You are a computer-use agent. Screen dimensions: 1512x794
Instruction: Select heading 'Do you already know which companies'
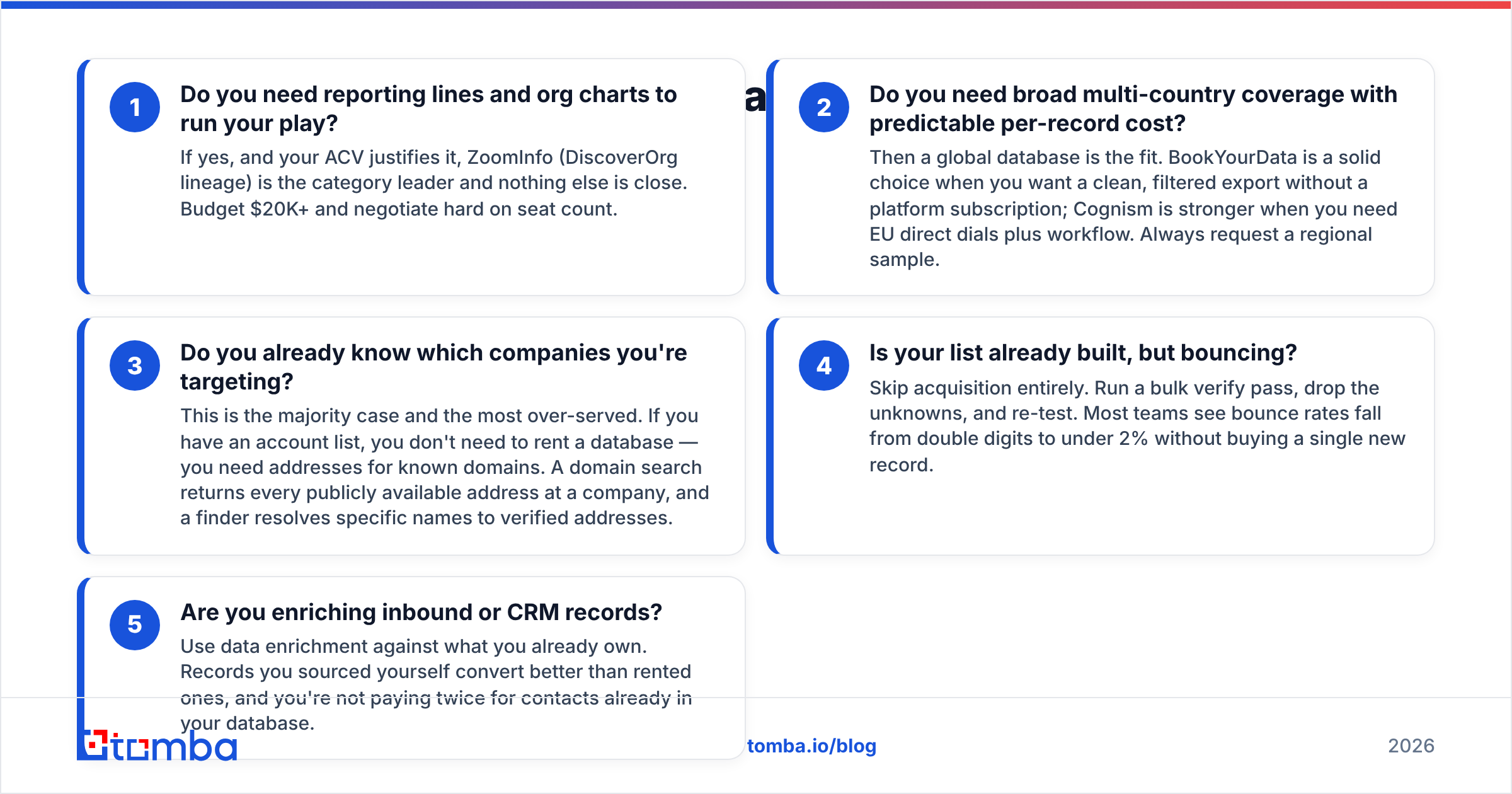433,367
